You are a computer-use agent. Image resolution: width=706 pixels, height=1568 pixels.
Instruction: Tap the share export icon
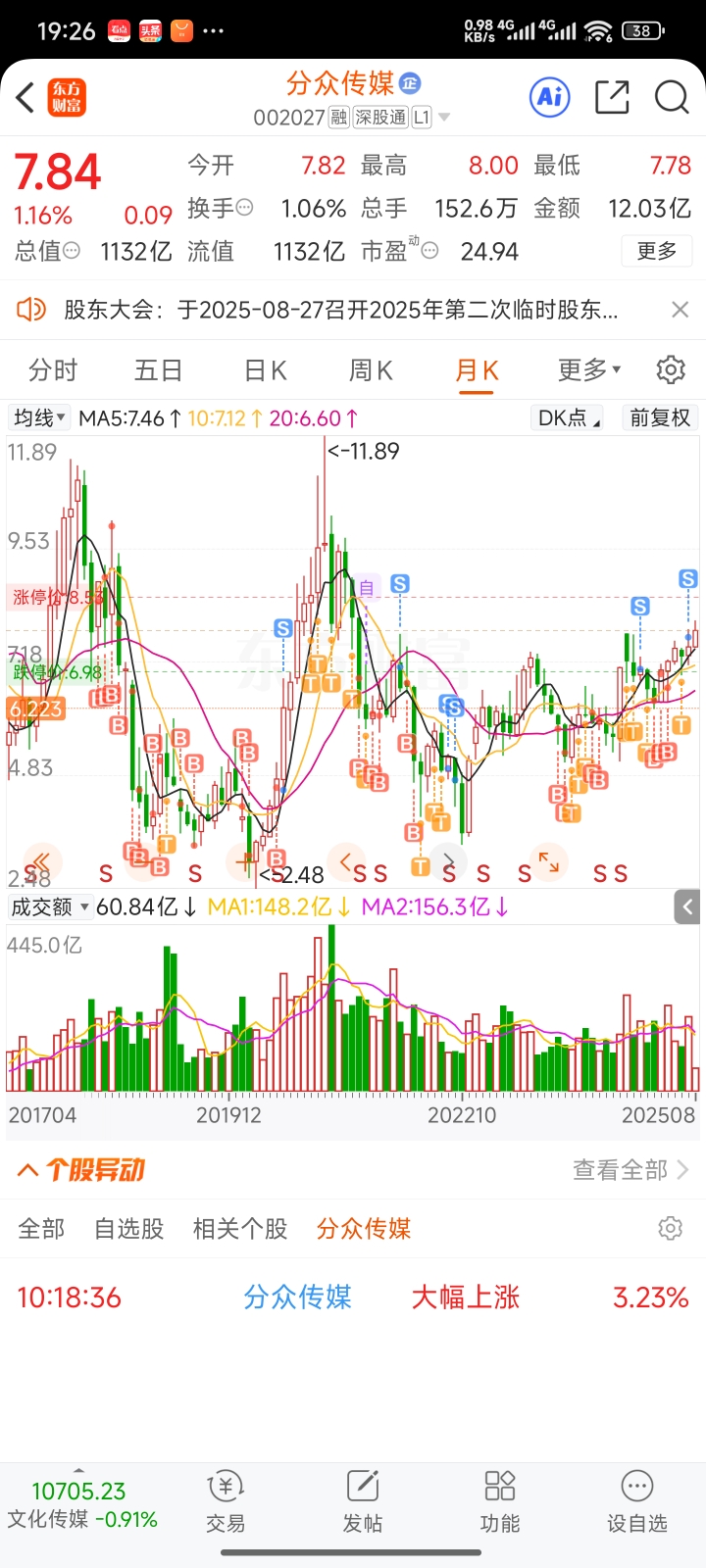612,97
